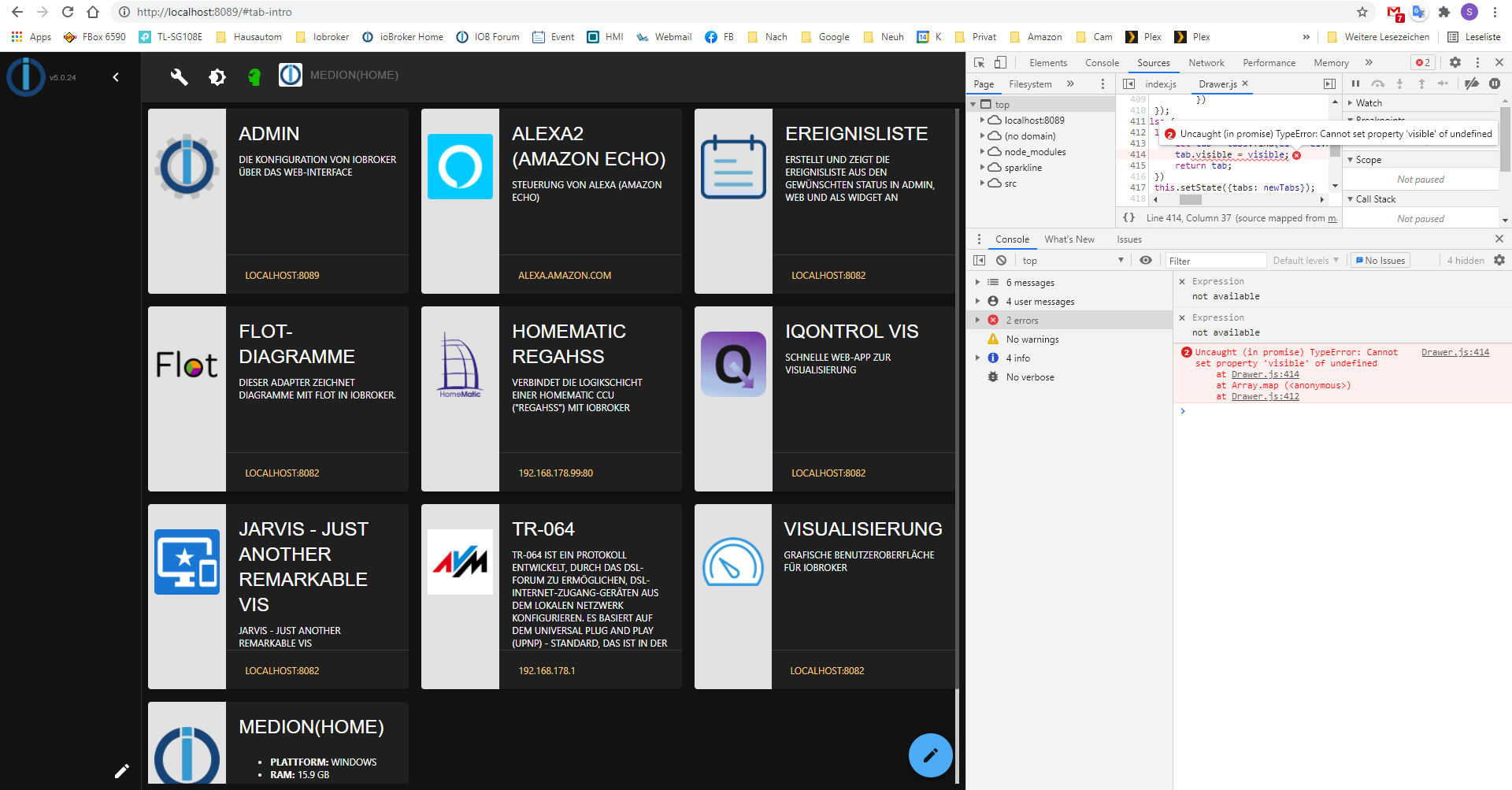Click the MEDION(HOME) host icon in header
Viewport: 1512px width, 790px height.
(x=291, y=75)
